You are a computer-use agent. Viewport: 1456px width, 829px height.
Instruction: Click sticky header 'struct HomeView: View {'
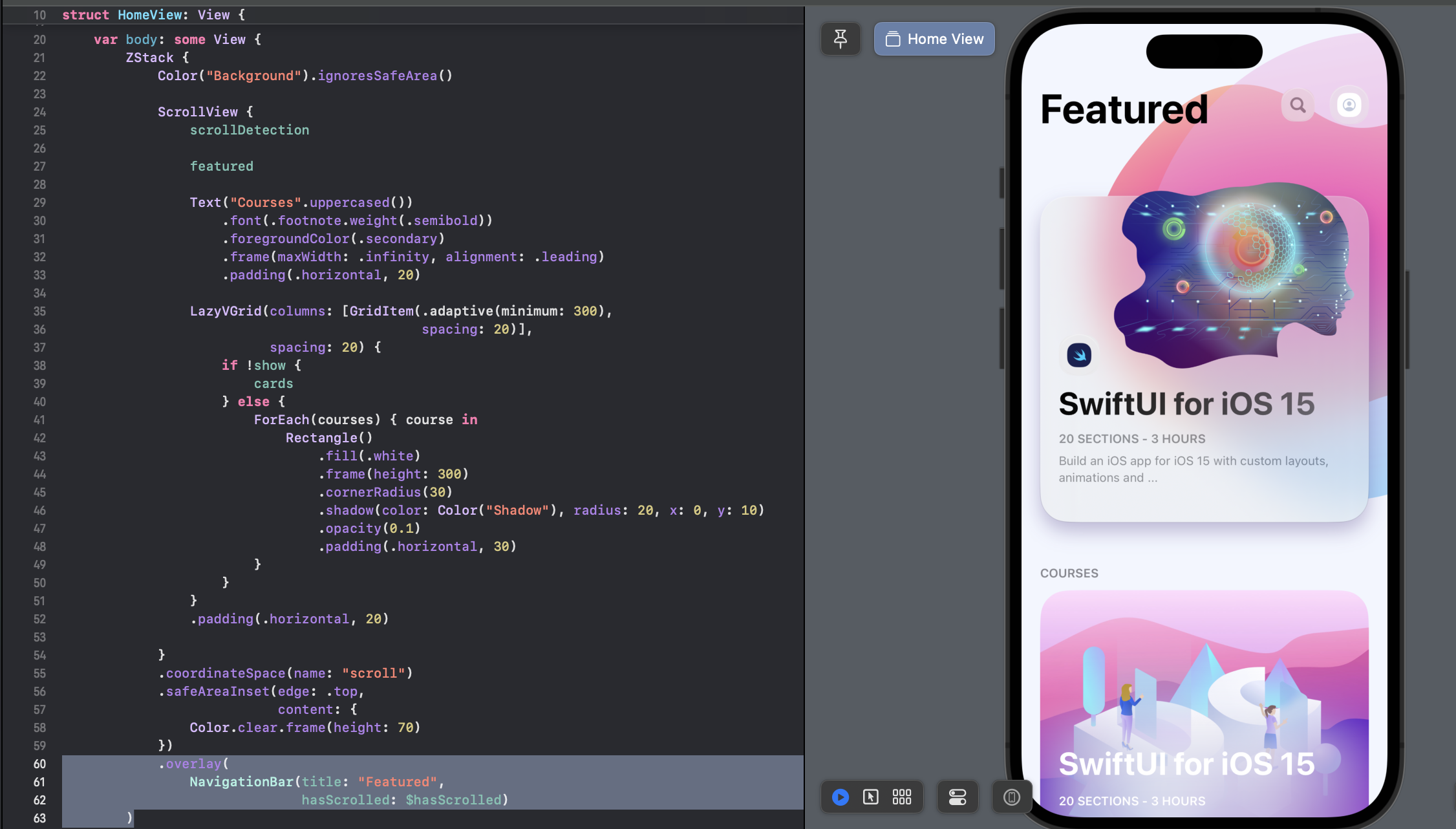tap(153, 15)
